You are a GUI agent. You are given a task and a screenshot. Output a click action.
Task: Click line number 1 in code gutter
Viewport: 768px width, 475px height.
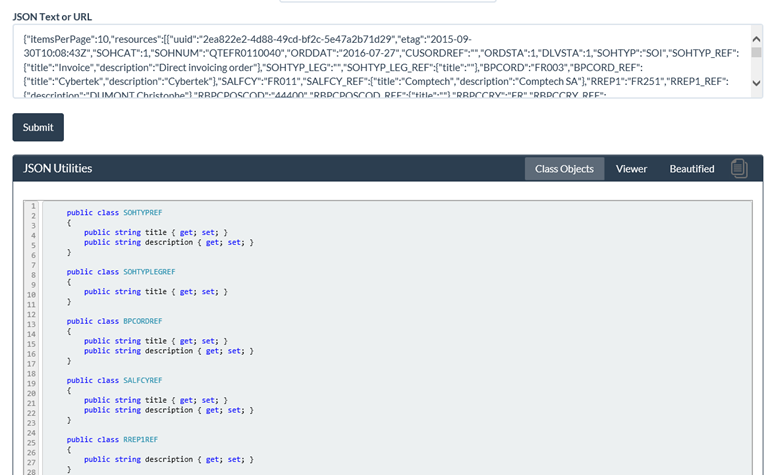32,206
